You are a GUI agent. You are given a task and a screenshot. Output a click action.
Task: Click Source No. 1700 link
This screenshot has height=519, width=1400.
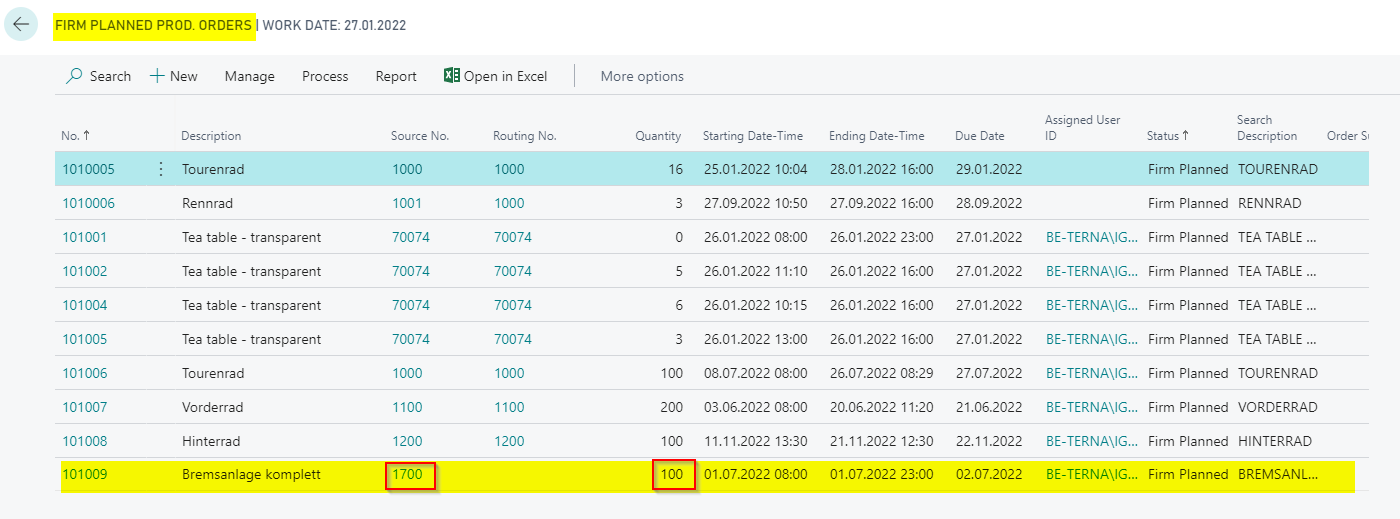(407, 474)
